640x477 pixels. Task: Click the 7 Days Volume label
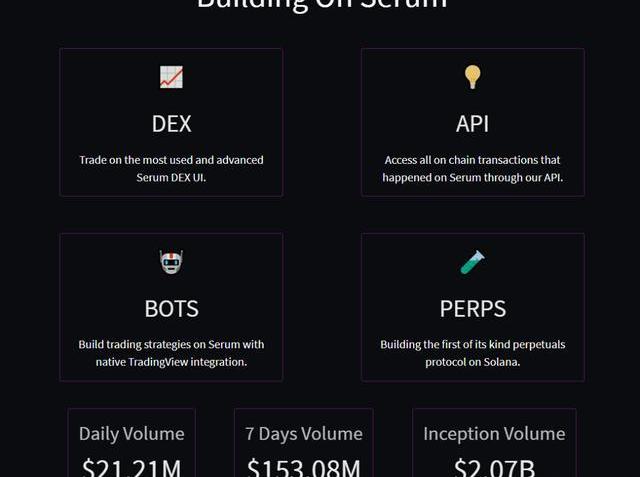click(303, 434)
